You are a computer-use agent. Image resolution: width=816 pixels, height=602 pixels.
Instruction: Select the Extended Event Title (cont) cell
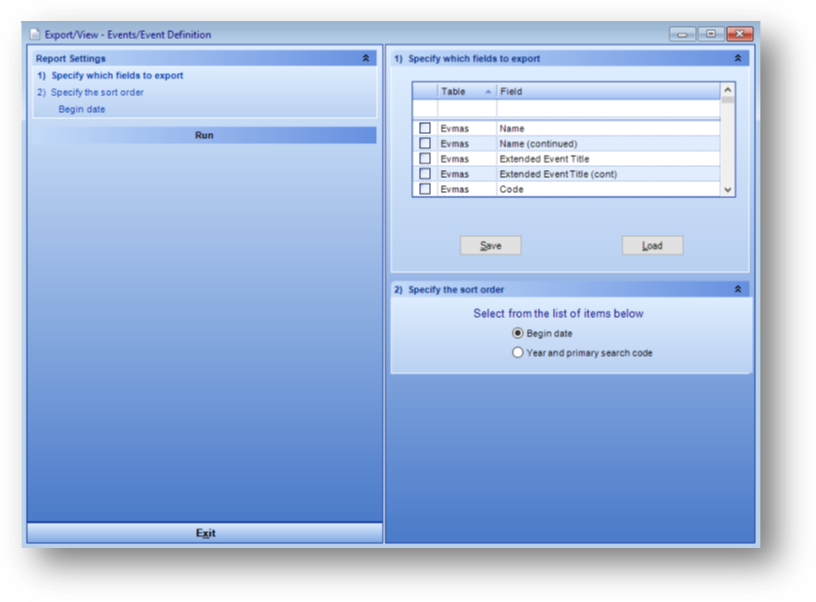pos(608,173)
